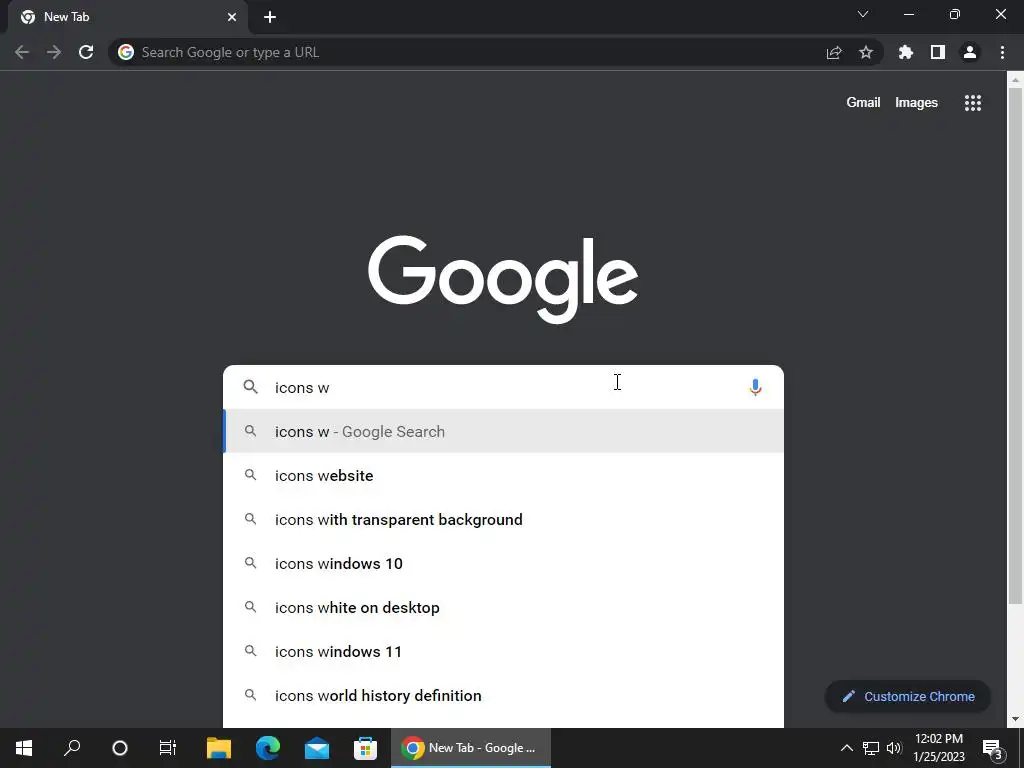Open the profile avatar icon

point(970,52)
